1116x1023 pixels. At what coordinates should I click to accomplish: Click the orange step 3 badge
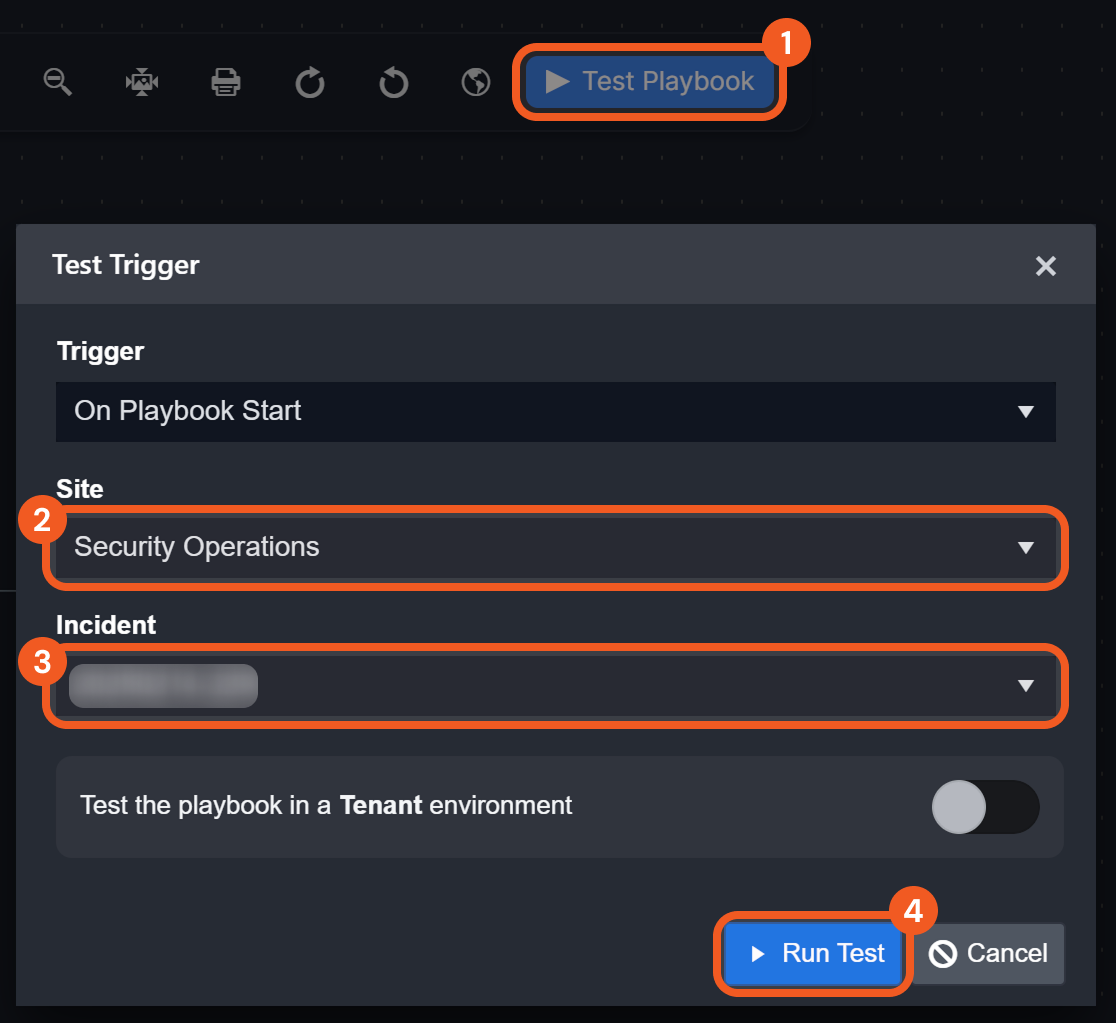pos(42,663)
